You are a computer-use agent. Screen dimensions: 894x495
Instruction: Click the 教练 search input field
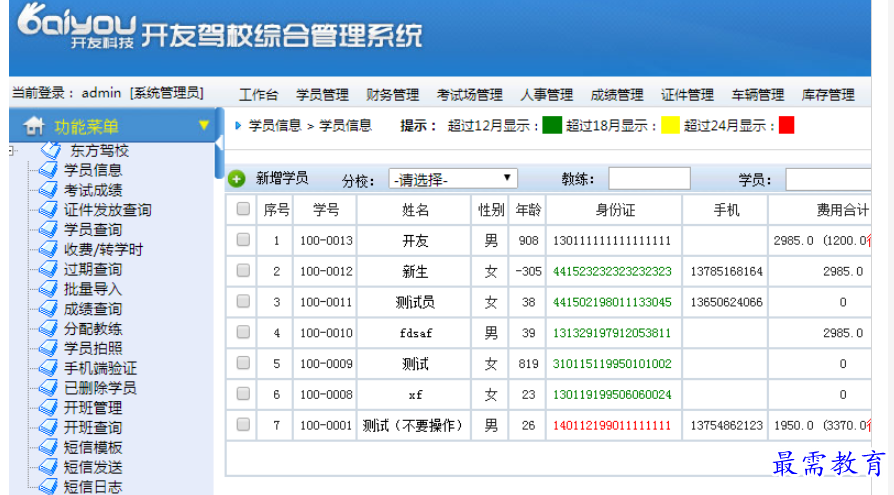[649, 179]
